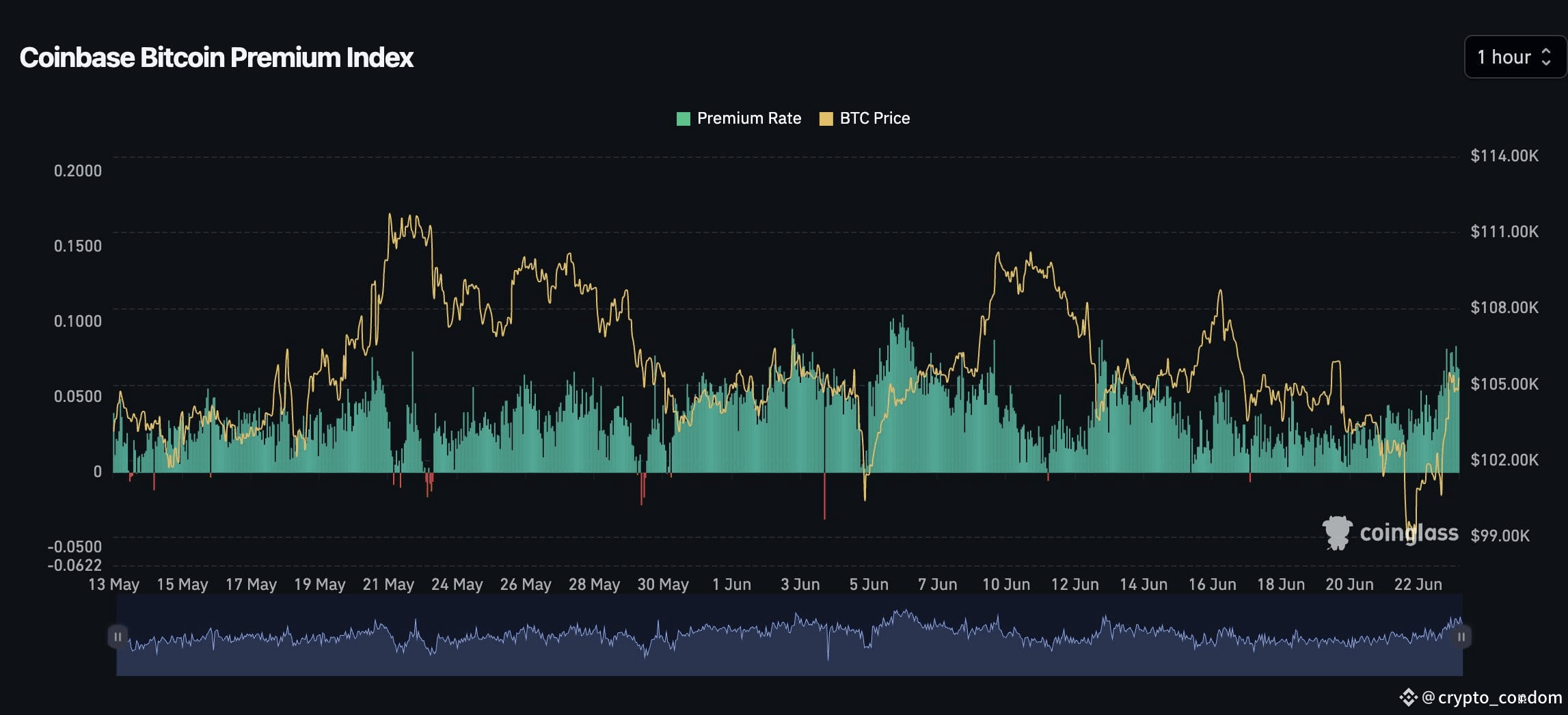Click the 0.0500 premium axis label
The width and height of the screenshot is (1568, 715).
[78, 396]
